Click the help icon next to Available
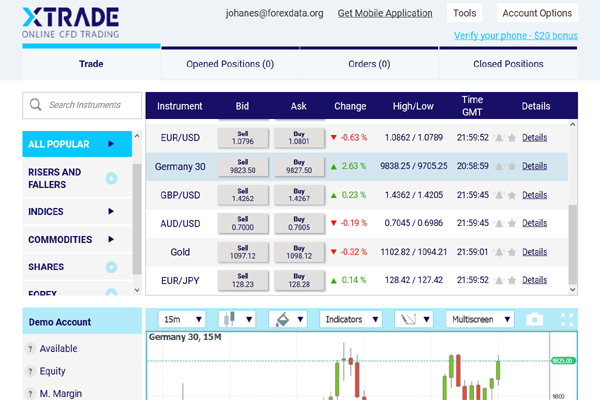The image size is (600, 400). pos(30,349)
